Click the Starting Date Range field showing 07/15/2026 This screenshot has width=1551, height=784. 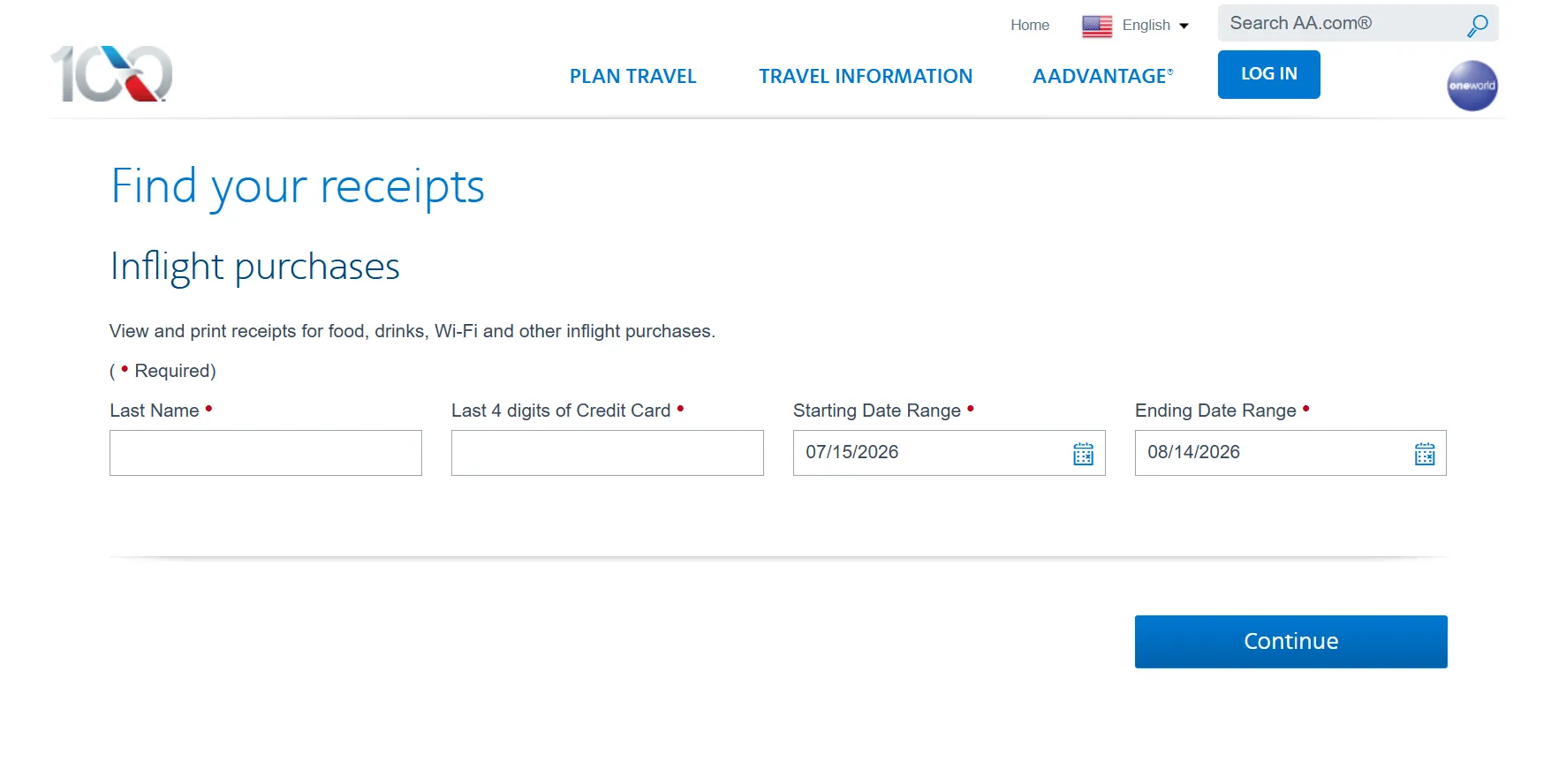coord(950,453)
